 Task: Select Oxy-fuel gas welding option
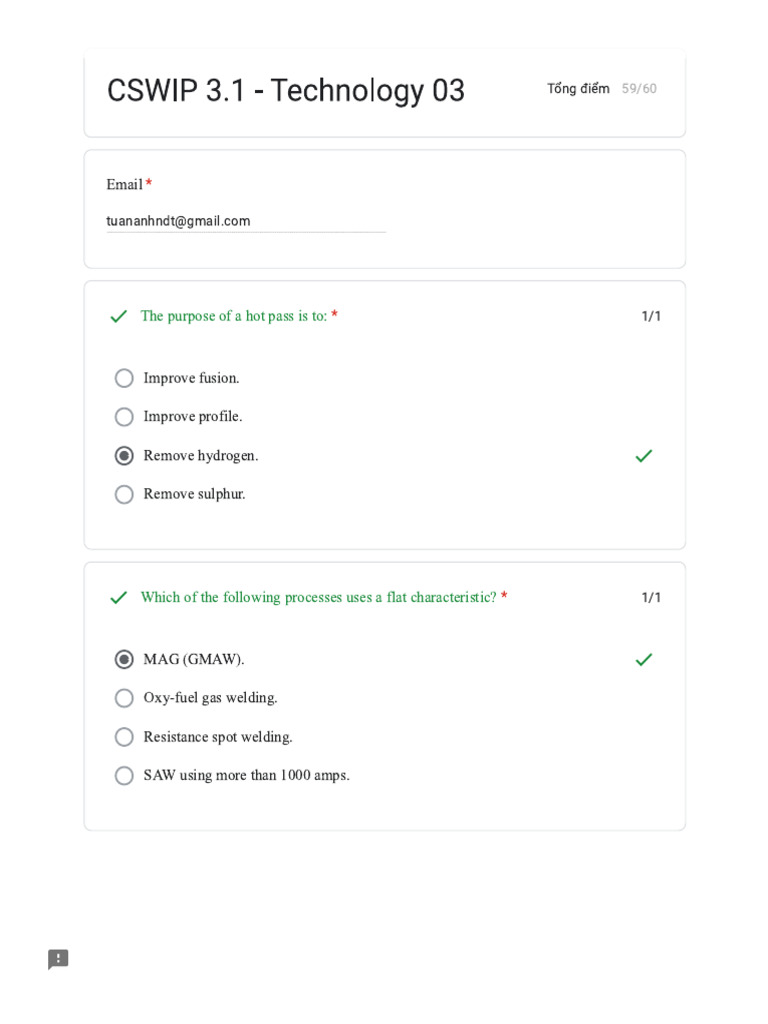point(124,698)
